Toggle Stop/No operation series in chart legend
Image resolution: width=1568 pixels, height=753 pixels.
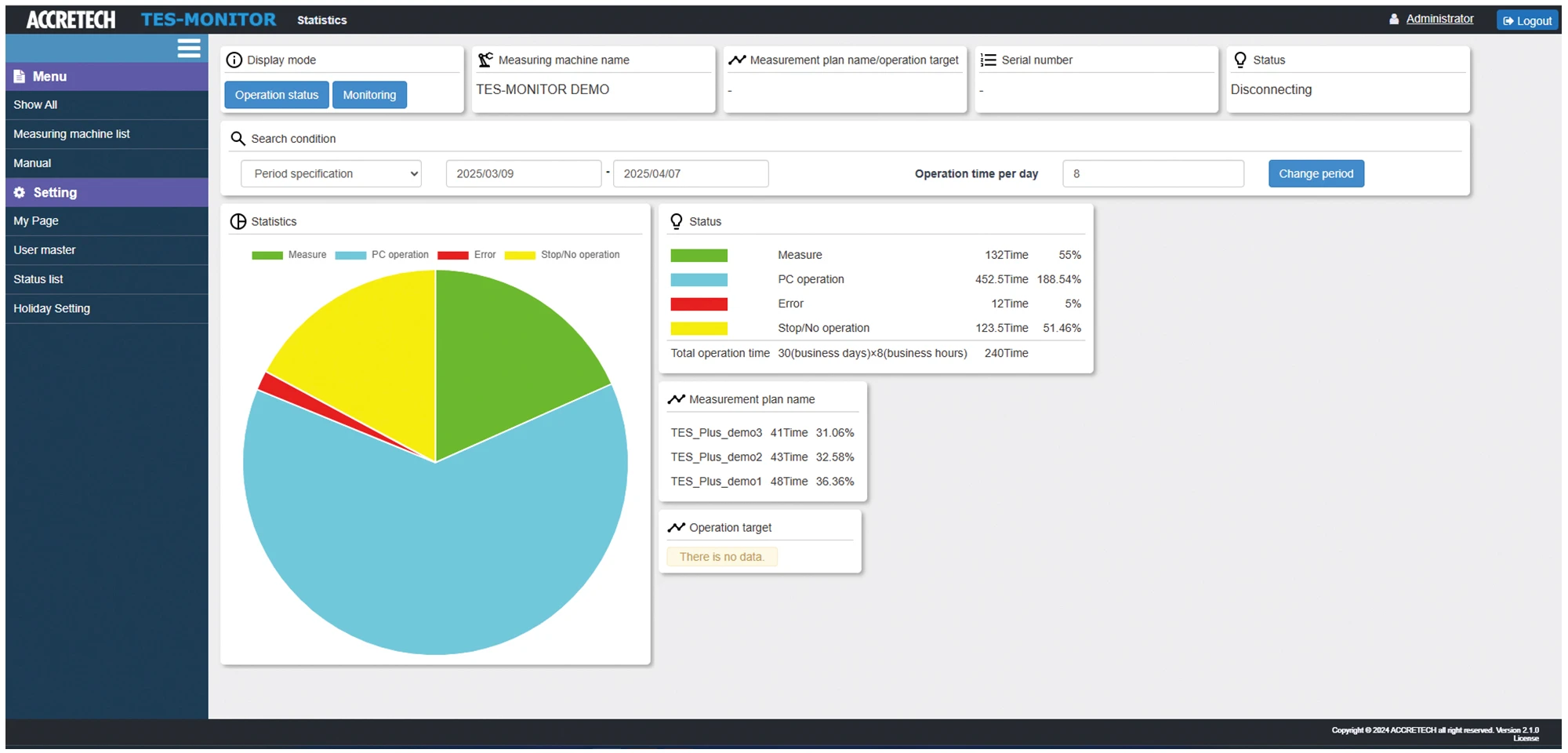pyautogui.click(x=562, y=255)
